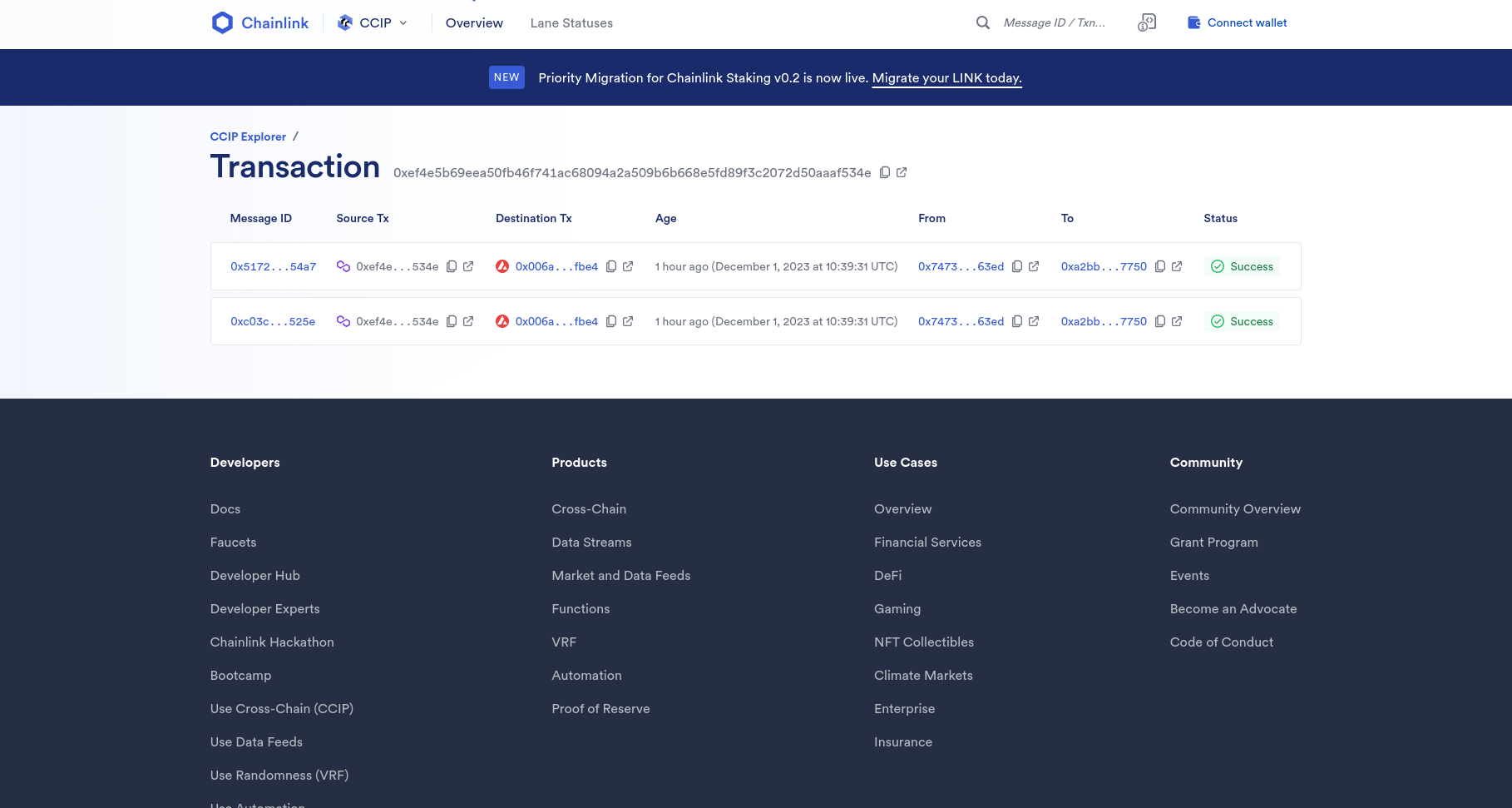Screen dimensions: 1512x808
Task: Click the Chainlink hexagon logo
Action: tap(222, 22)
